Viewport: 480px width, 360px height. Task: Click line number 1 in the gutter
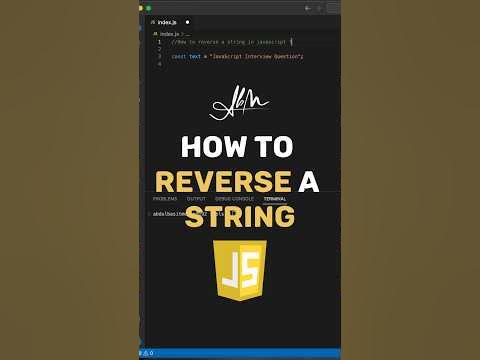[x=159, y=42]
